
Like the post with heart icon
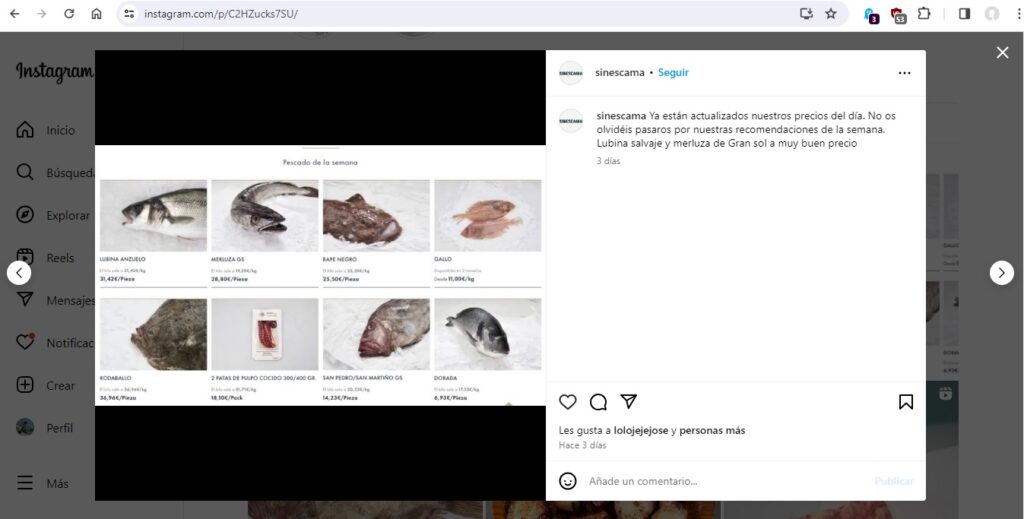[x=568, y=401]
